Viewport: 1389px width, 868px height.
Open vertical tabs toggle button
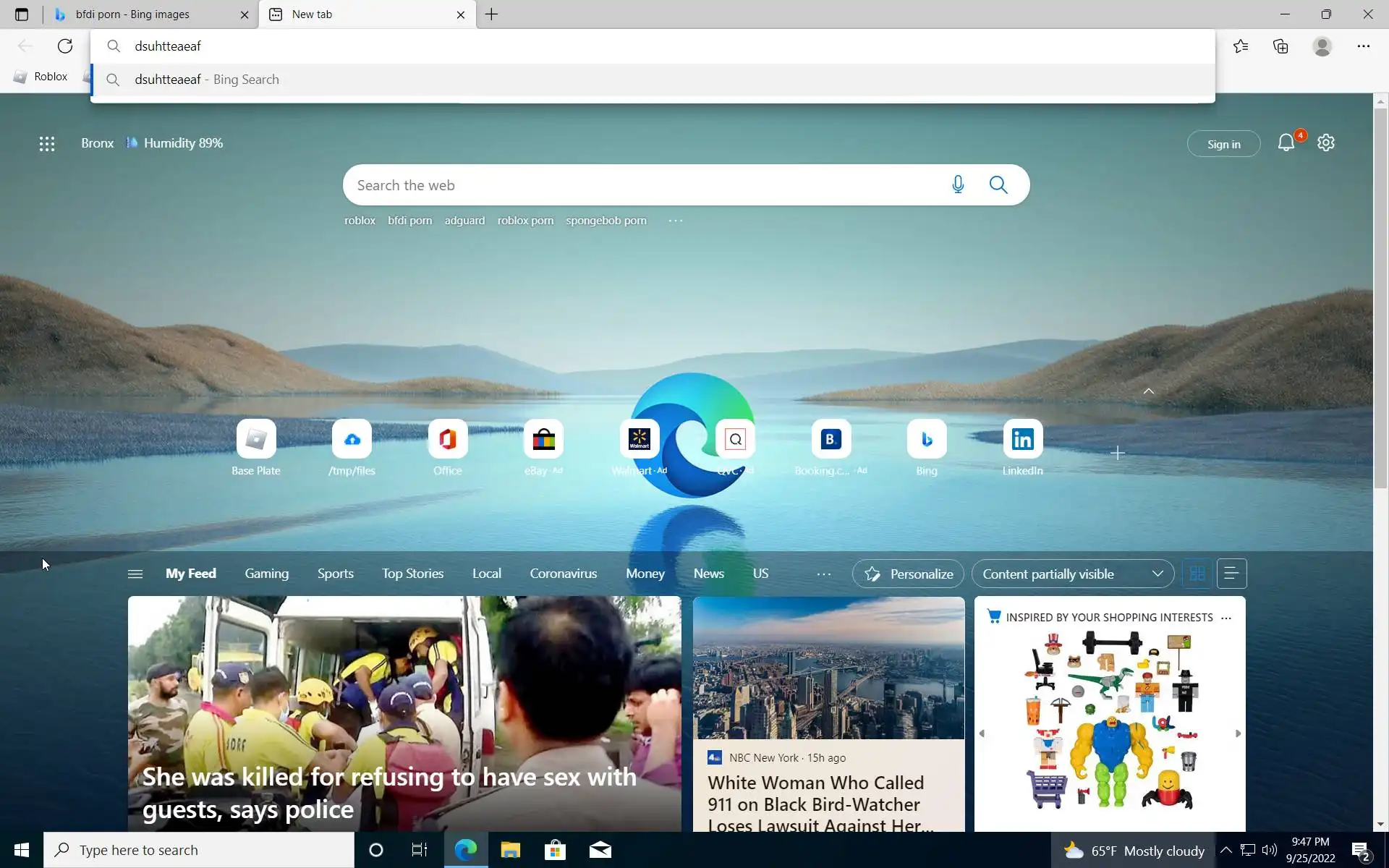(x=22, y=14)
